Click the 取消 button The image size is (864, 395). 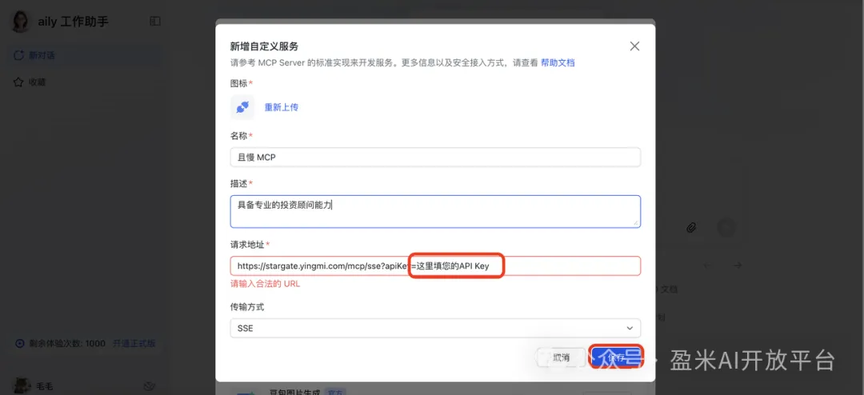click(561, 357)
